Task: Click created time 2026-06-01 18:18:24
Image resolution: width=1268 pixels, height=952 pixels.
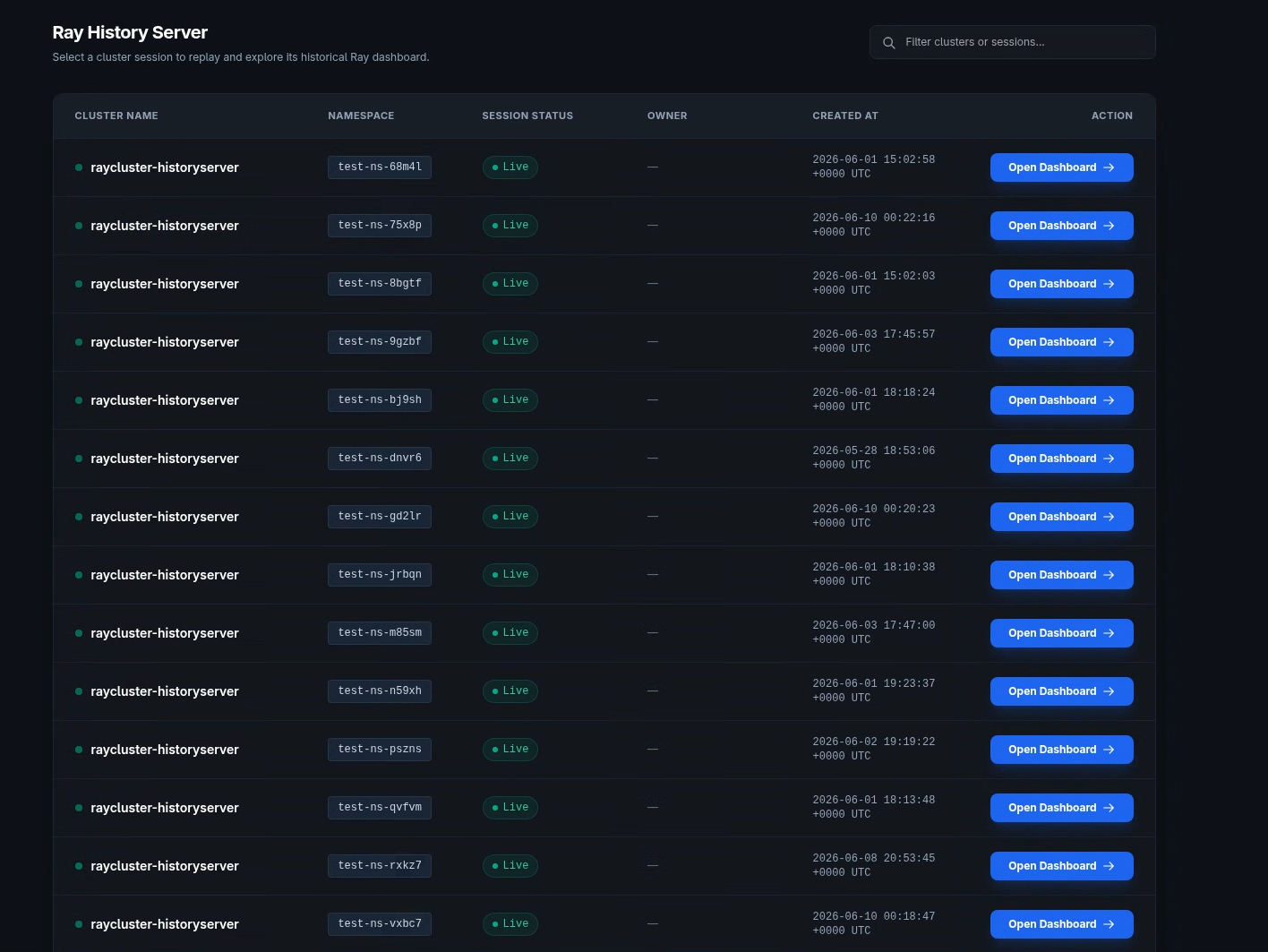Action: coord(873,399)
